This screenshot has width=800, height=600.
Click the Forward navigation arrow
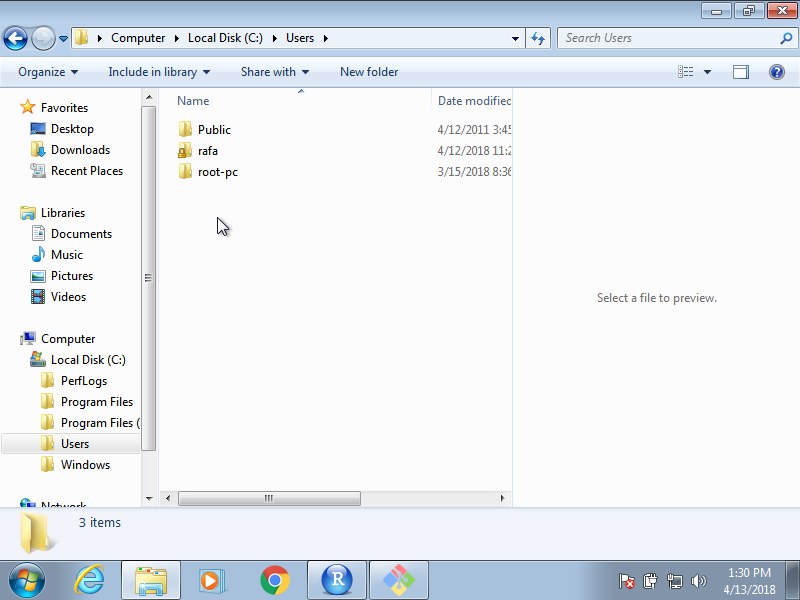43,38
